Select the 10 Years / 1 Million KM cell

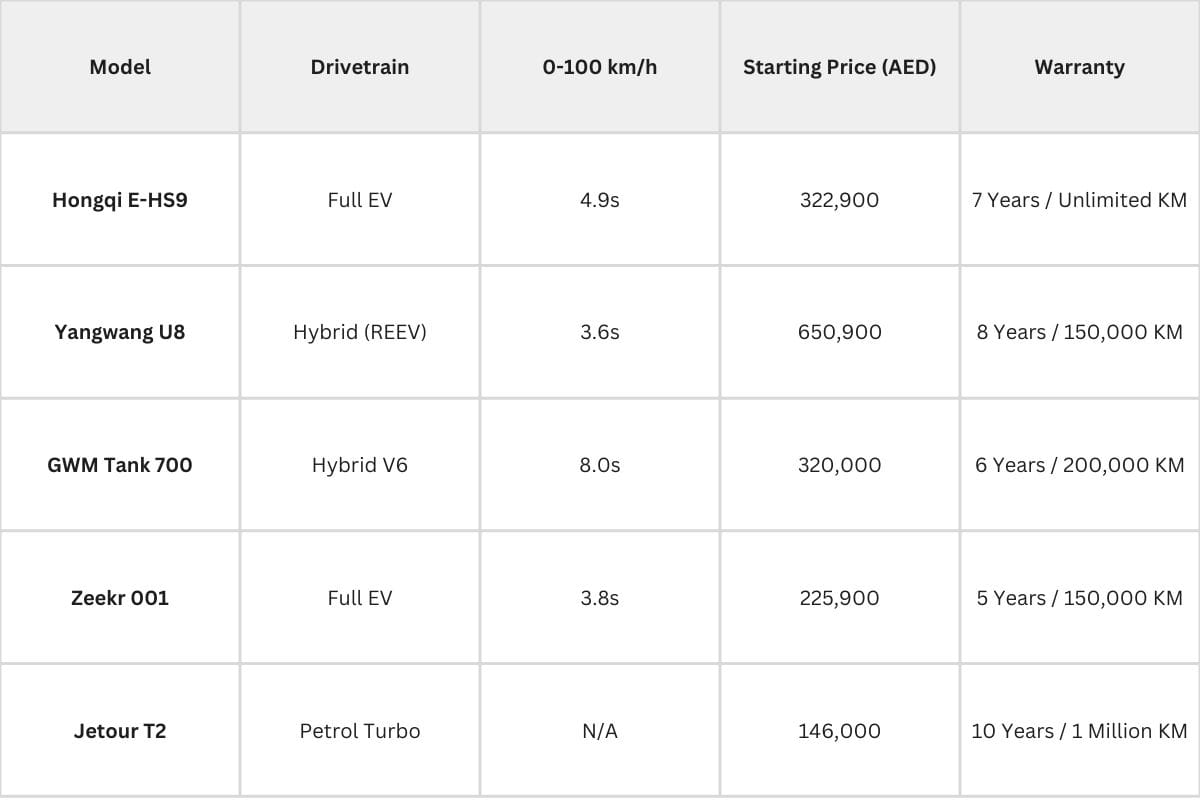coord(1079,731)
